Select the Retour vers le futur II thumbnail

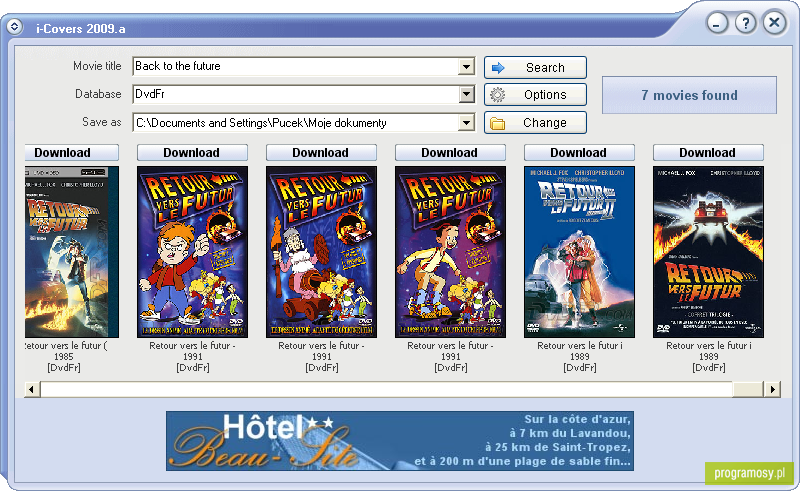coord(580,252)
